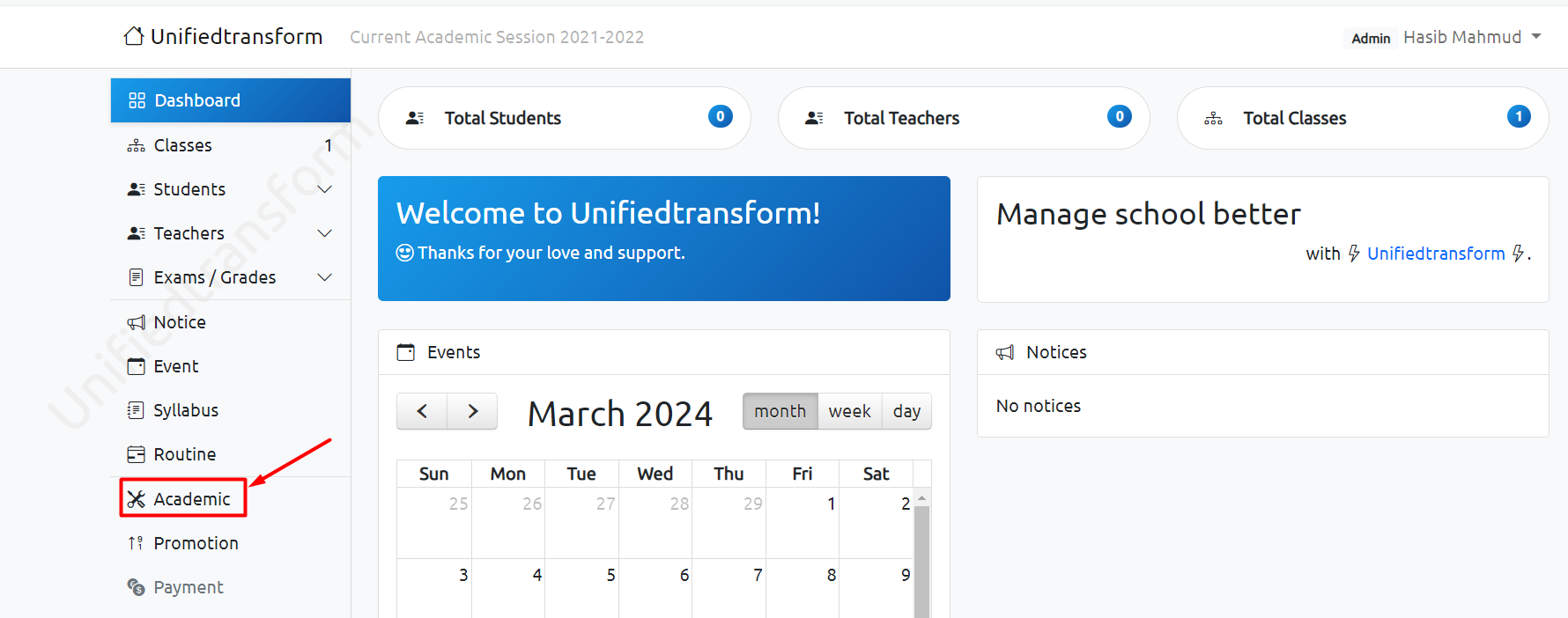
Task: Click the Payment coins icon
Action: (137, 587)
